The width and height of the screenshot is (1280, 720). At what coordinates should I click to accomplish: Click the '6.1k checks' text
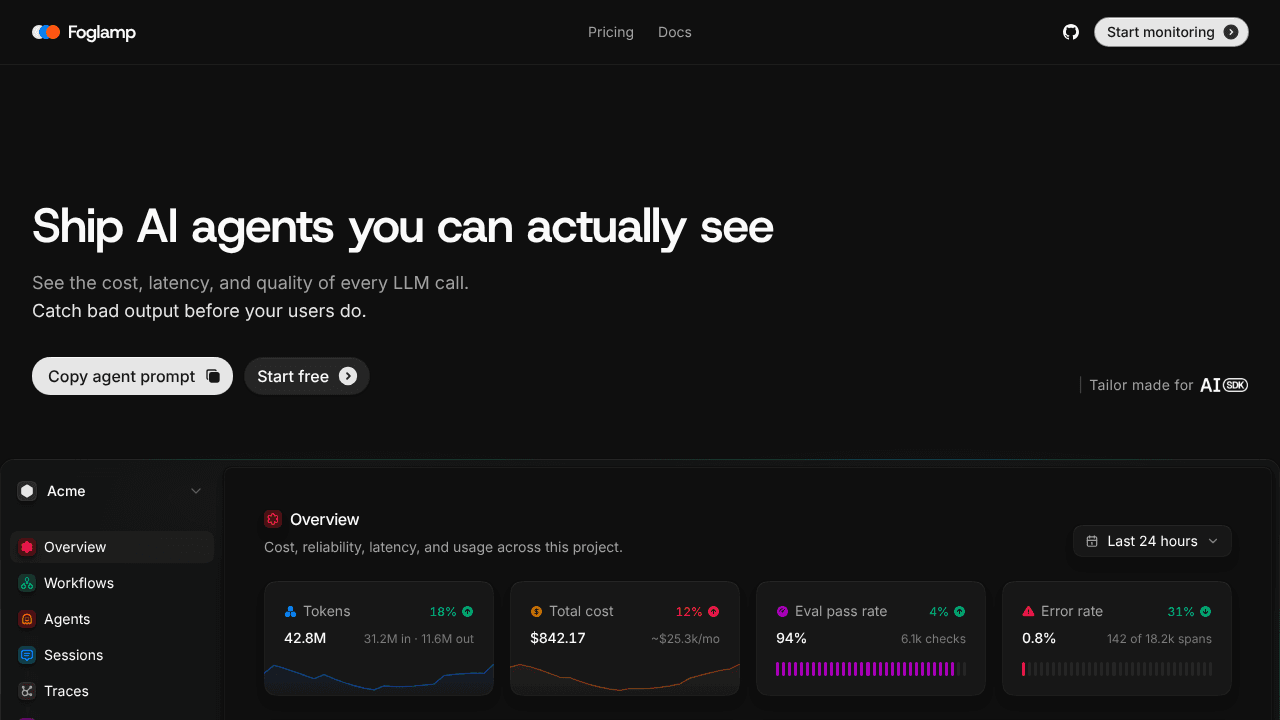933,639
